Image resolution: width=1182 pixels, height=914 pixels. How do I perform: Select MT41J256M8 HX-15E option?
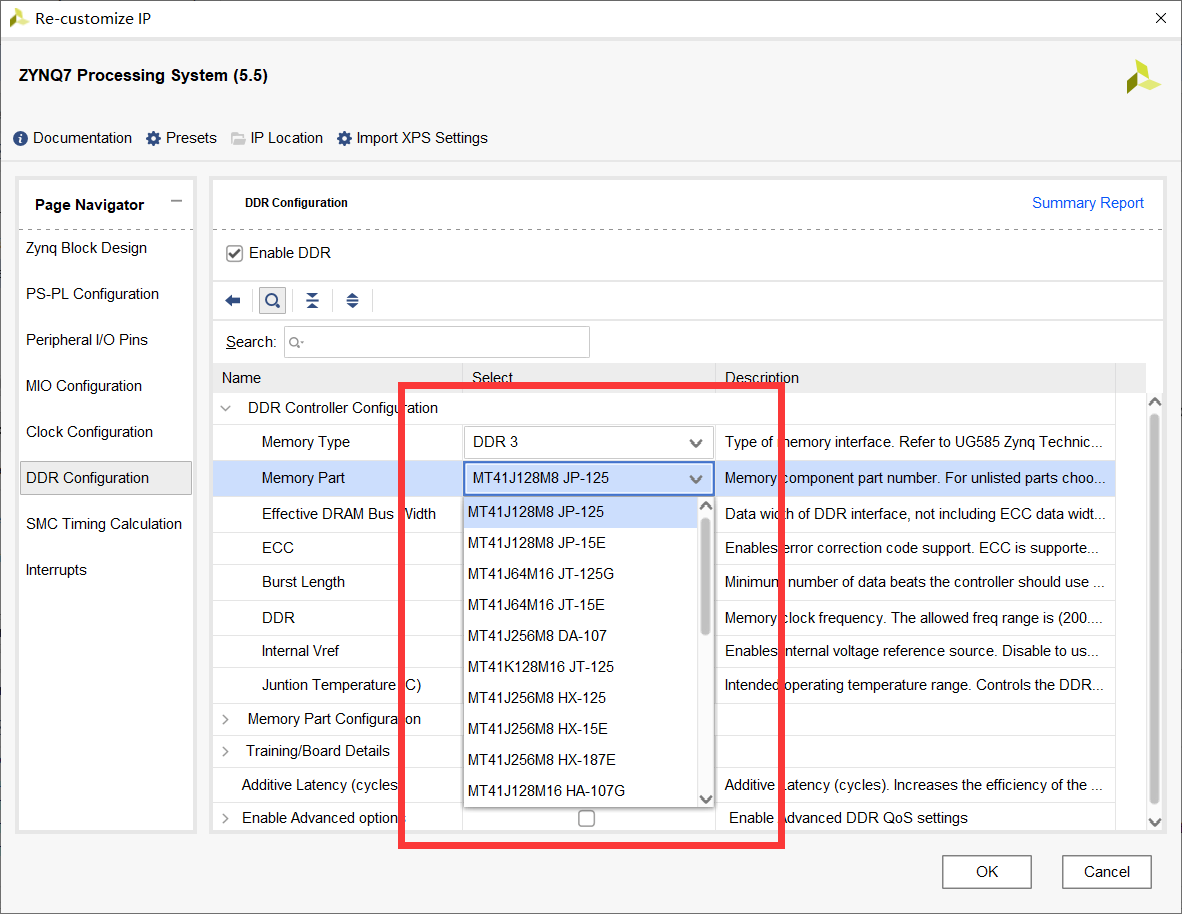click(x=580, y=728)
